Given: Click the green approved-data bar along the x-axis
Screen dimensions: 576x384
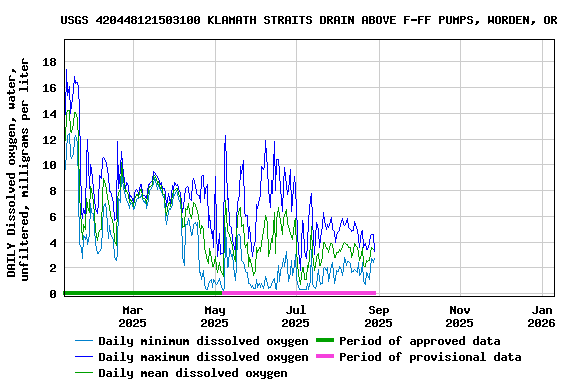Looking at the screenshot, I should [143, 293].
